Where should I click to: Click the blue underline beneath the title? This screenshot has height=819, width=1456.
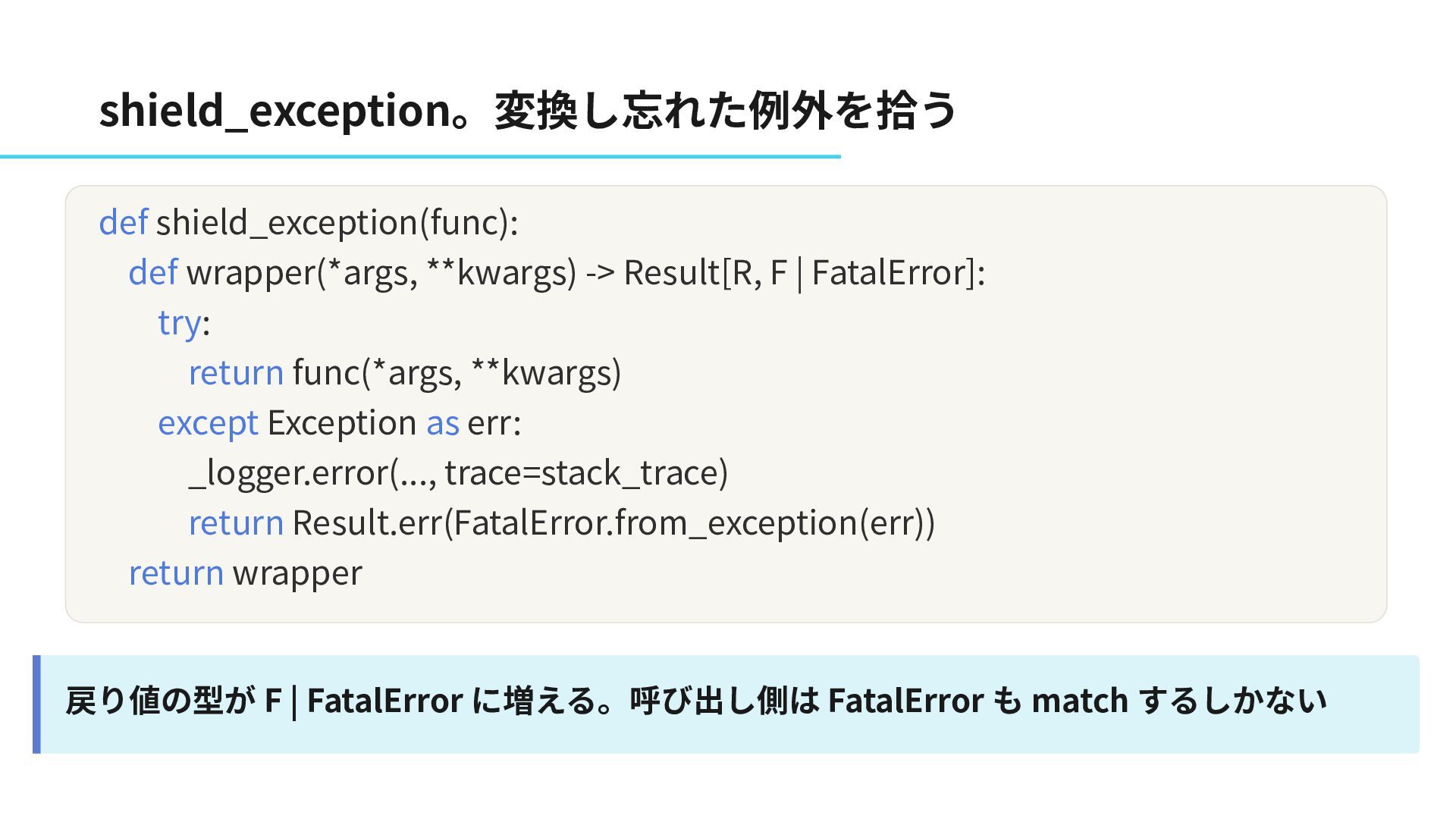tap(420, 156)
